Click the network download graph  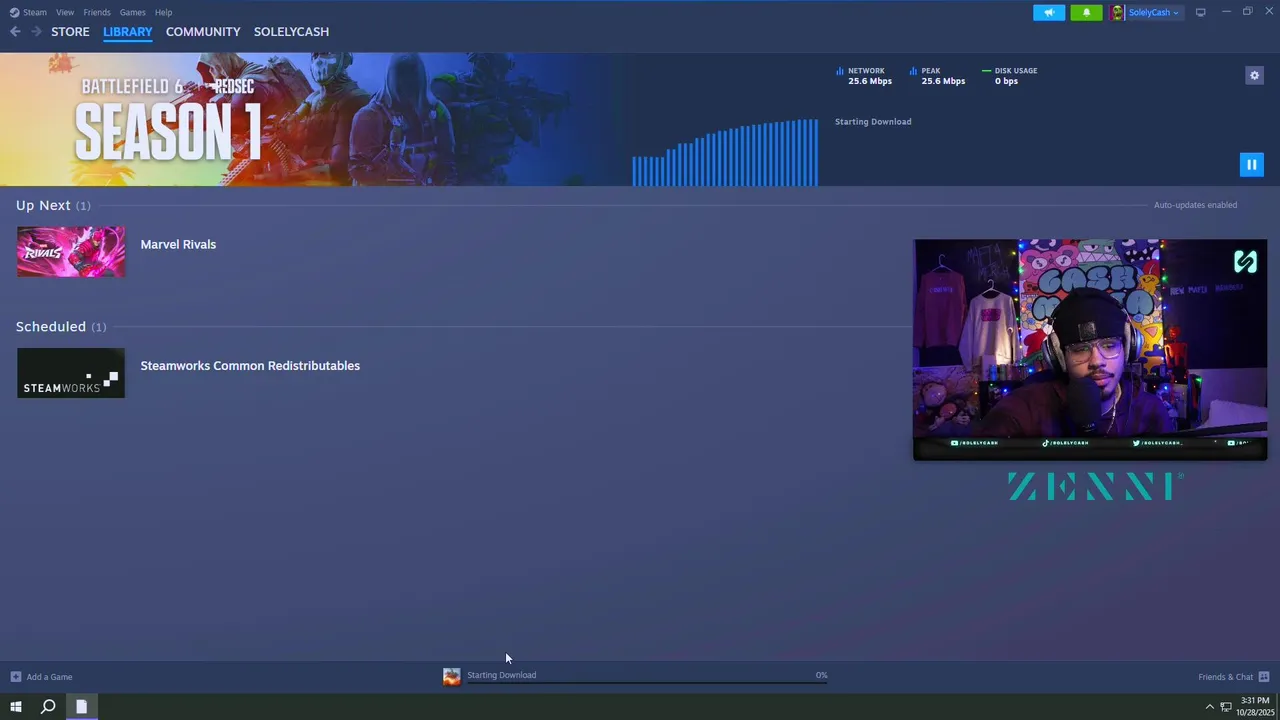pyautogui.click(x=725, y=152)
